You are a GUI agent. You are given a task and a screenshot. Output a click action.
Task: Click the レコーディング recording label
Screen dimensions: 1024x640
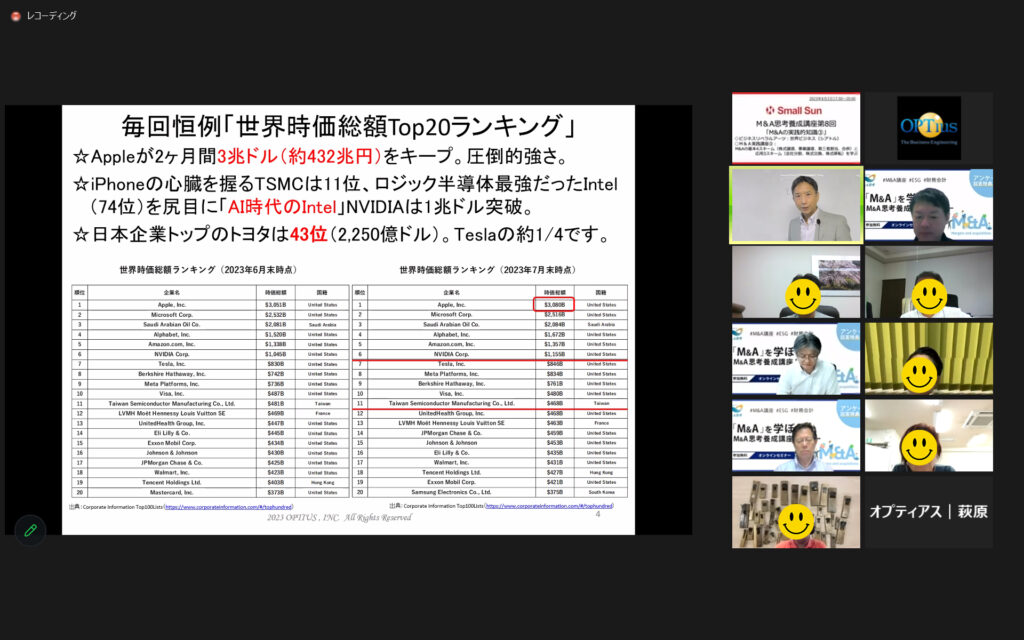[x=52, y=16]
